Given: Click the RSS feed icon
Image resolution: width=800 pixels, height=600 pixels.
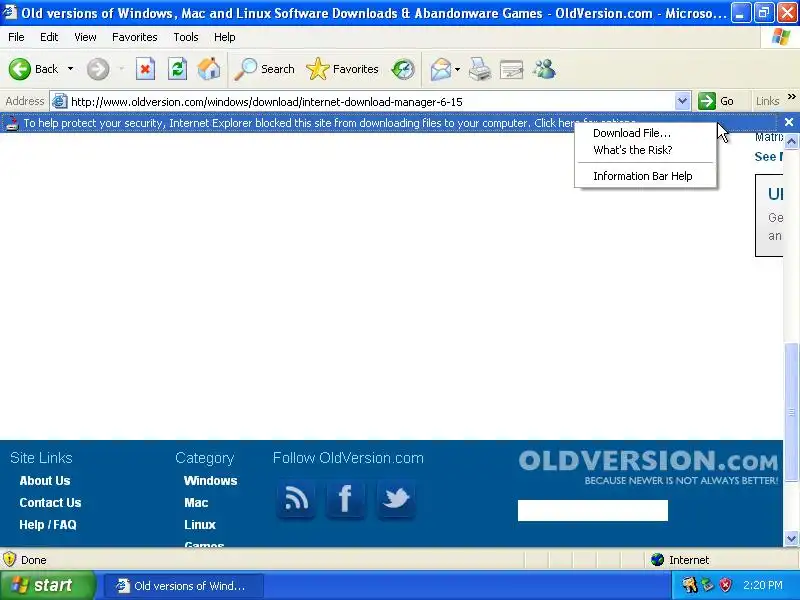Looking at the screenshot, I should [296, 498].
